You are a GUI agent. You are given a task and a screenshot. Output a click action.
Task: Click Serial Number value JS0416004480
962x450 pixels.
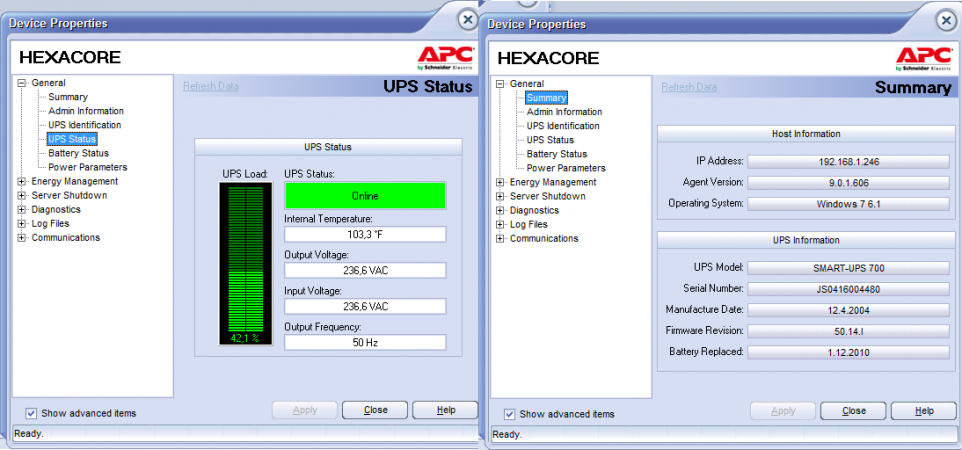848,289
